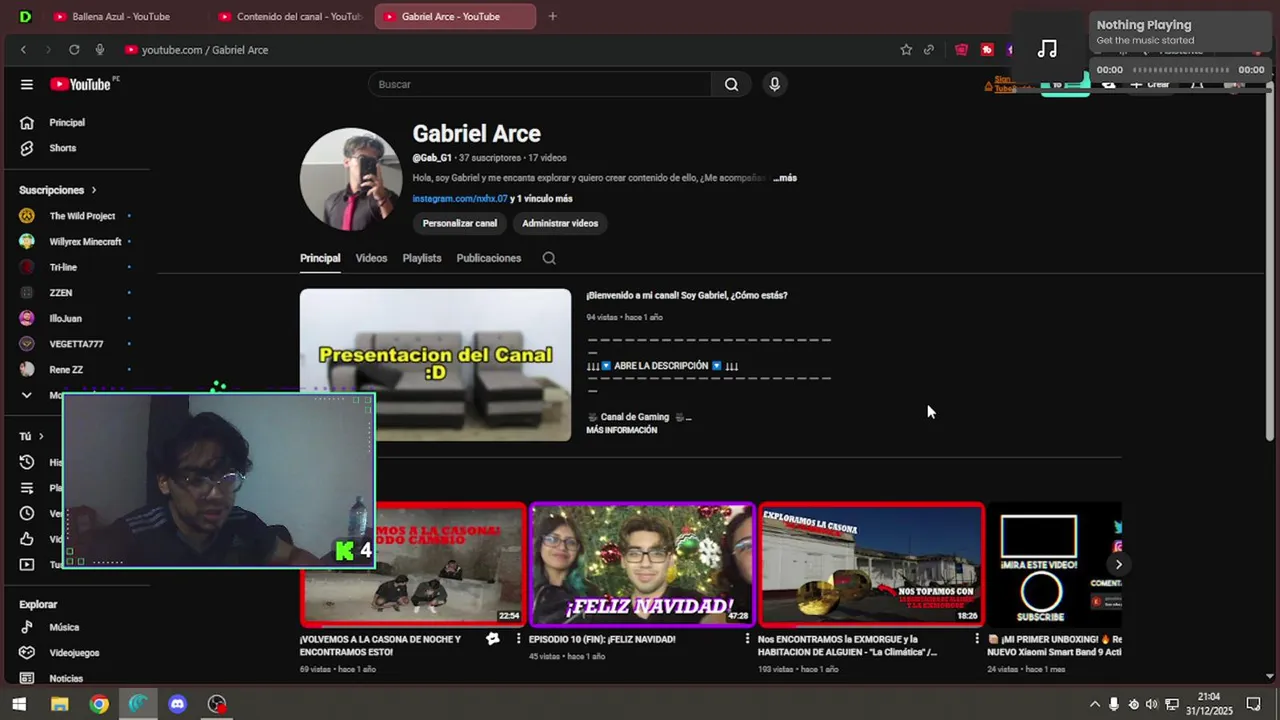Click media widget playback progress bar
Image resolution: width=1280 pixels, height=720 pixels.
[1181, 70]
